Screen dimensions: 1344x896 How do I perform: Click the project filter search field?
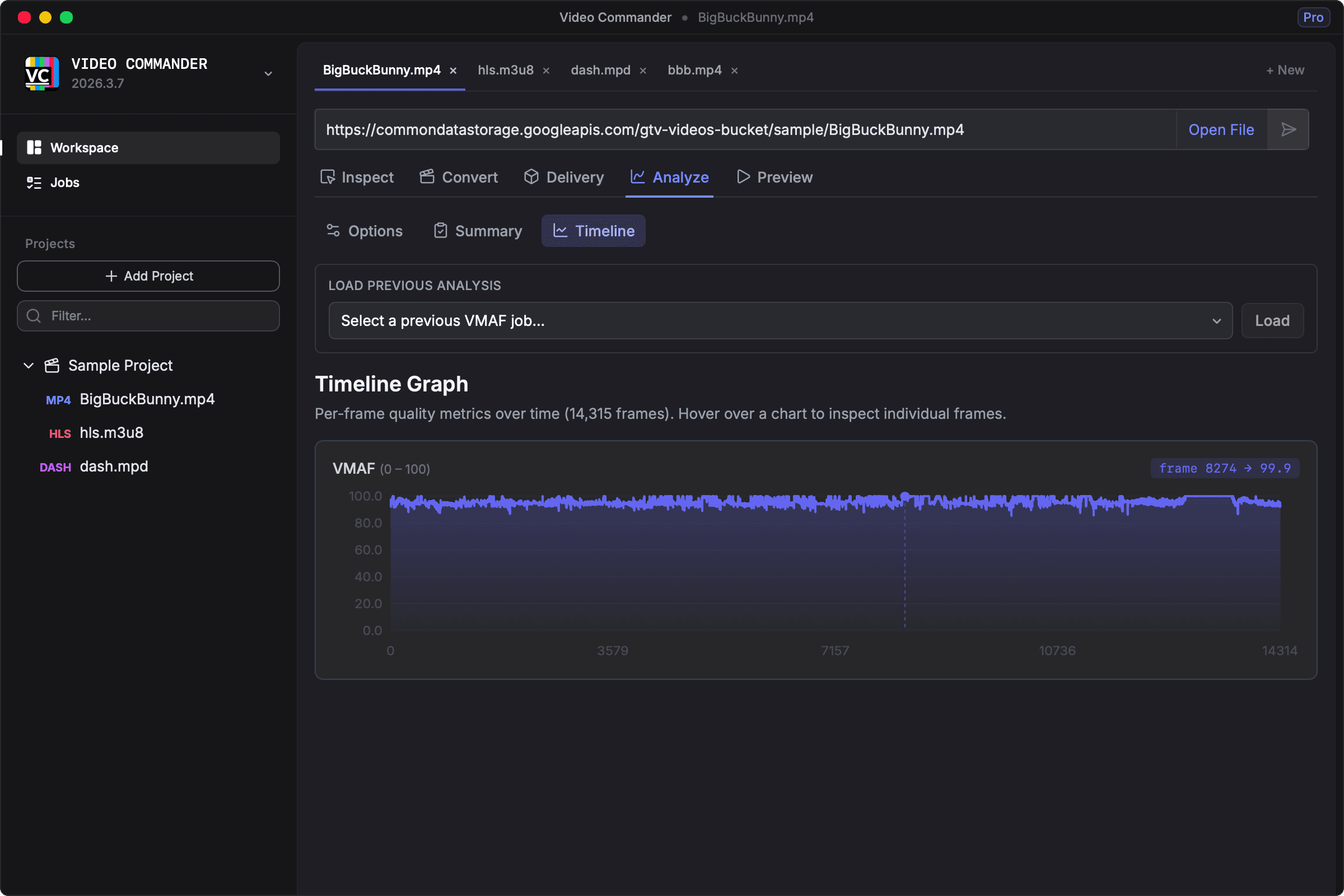[x=148, y=315]
